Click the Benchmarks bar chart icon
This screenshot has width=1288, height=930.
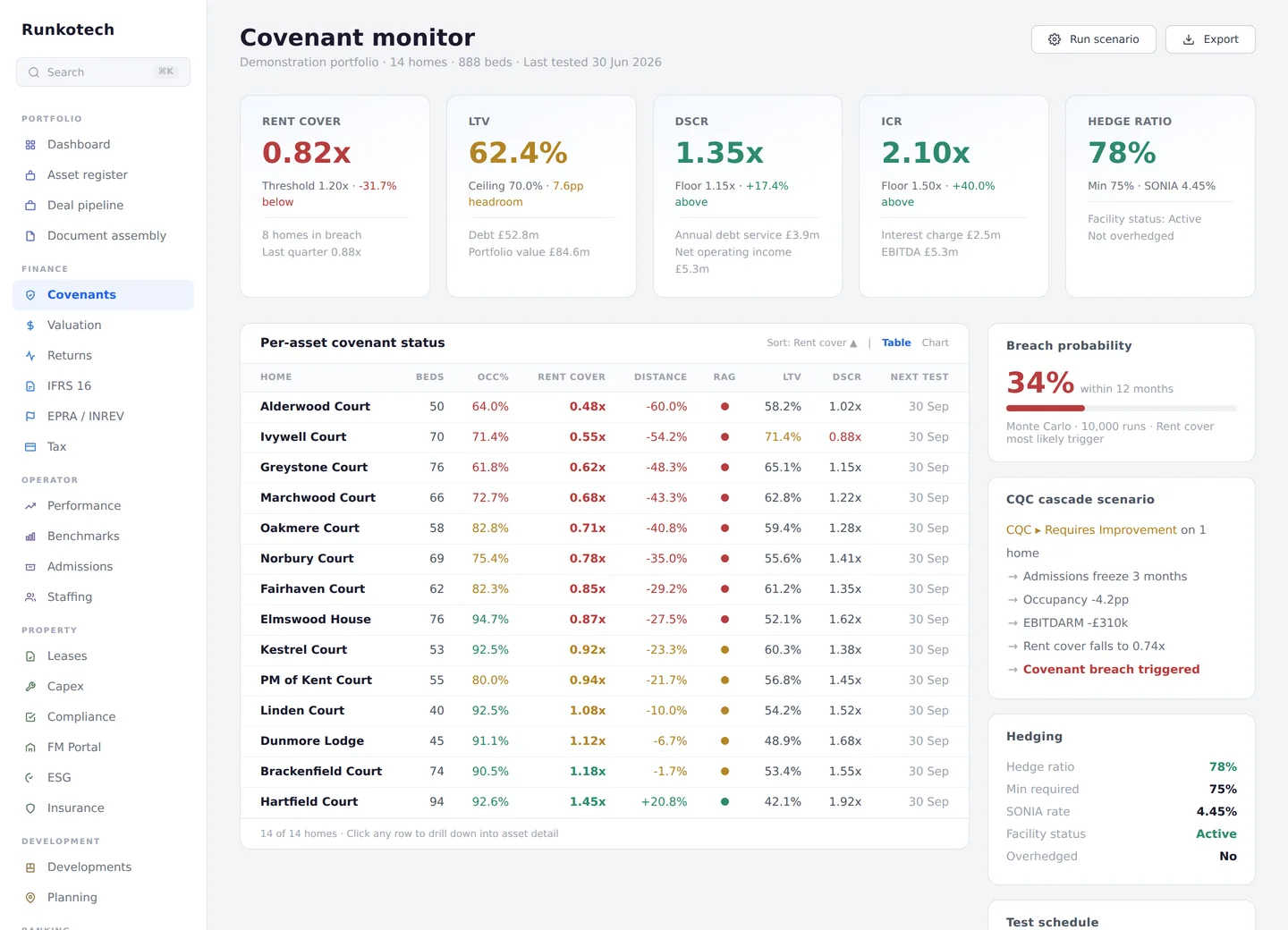30,537
